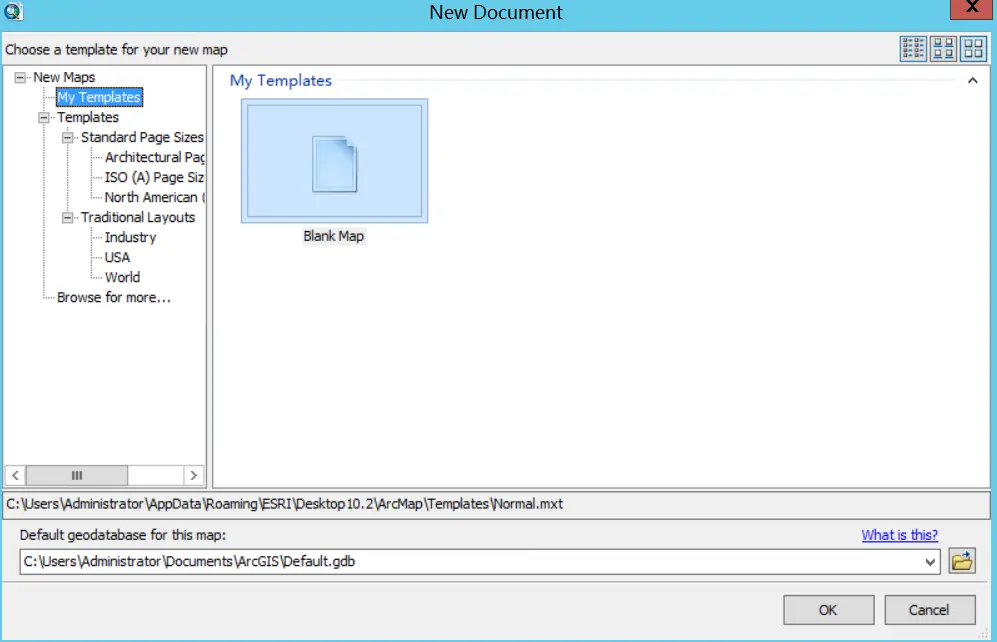
Task: Close the New Document dialog
Action: (x=971, y=8)
